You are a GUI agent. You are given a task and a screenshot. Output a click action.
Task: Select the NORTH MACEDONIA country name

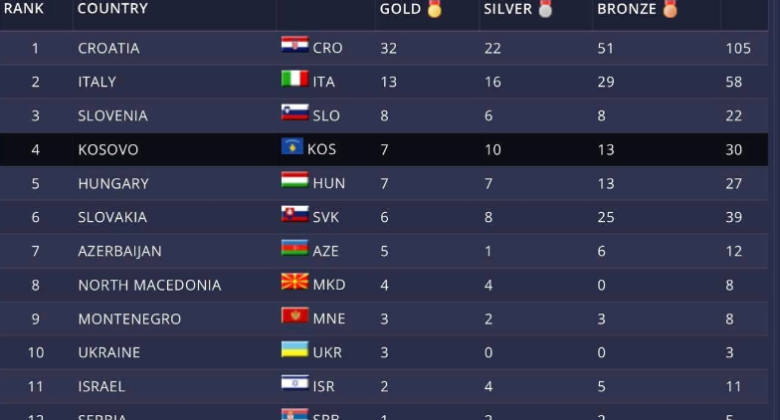(x=150, y=285)
